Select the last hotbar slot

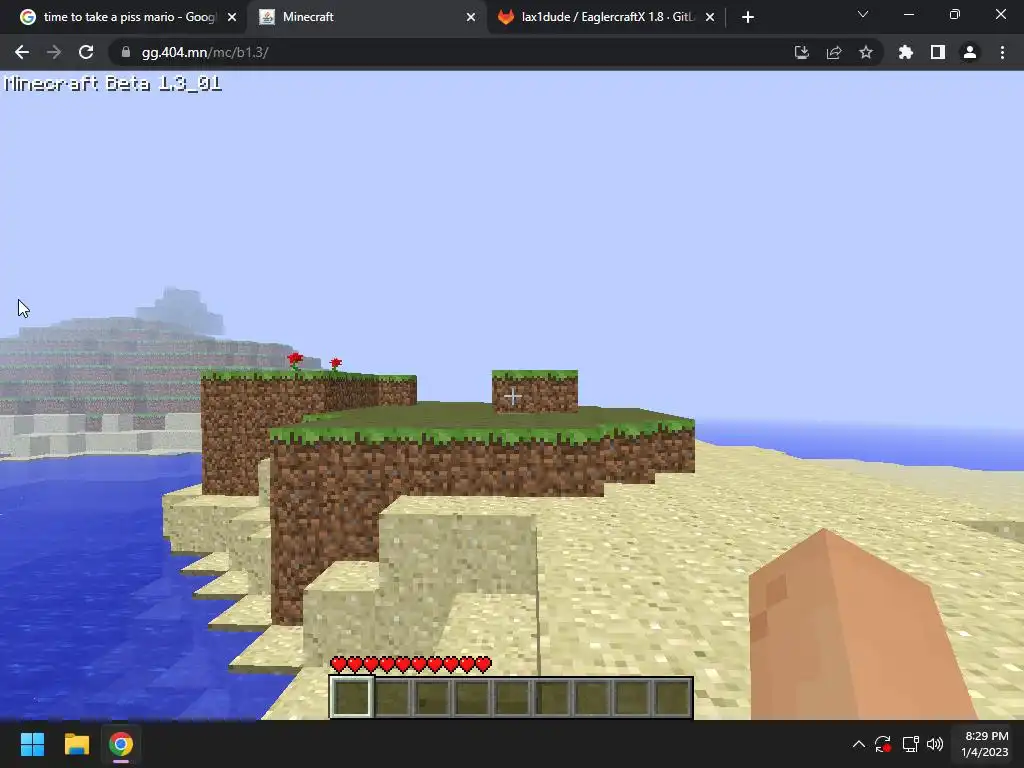(x=671, y=697)
